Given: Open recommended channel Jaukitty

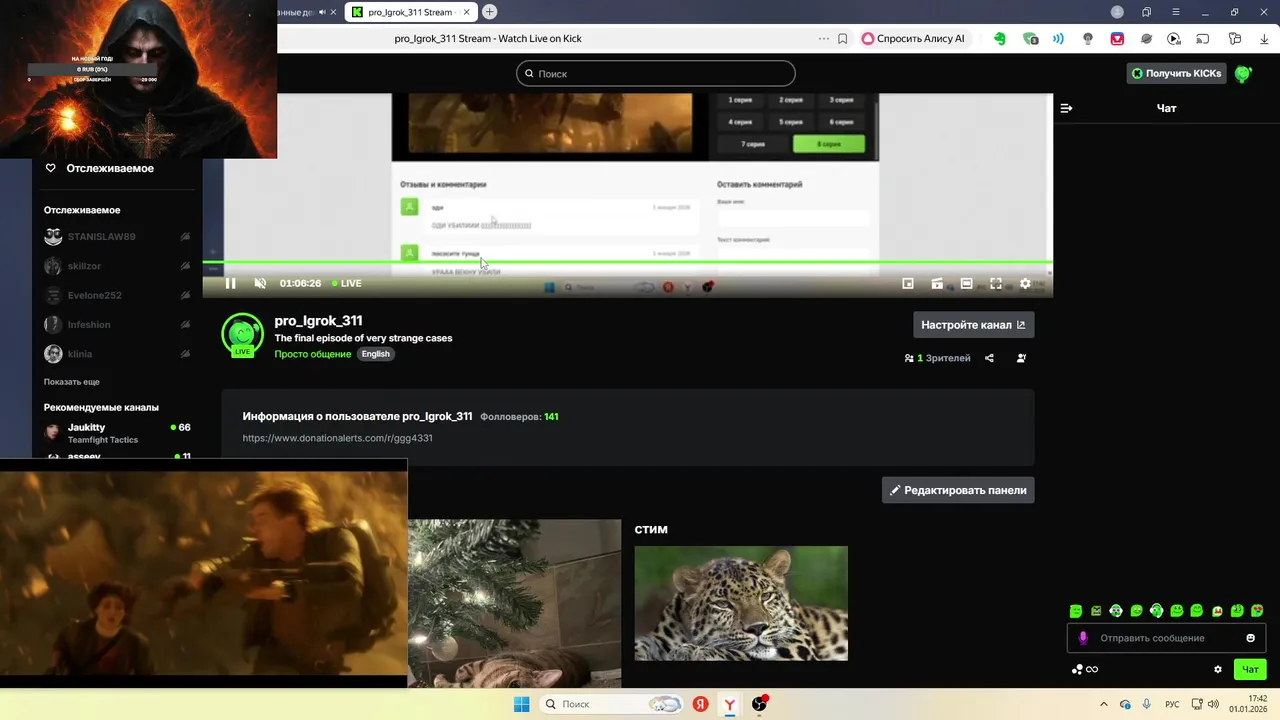Looking at the screenshot, I should pyautogui.click(x=117, y=433).
